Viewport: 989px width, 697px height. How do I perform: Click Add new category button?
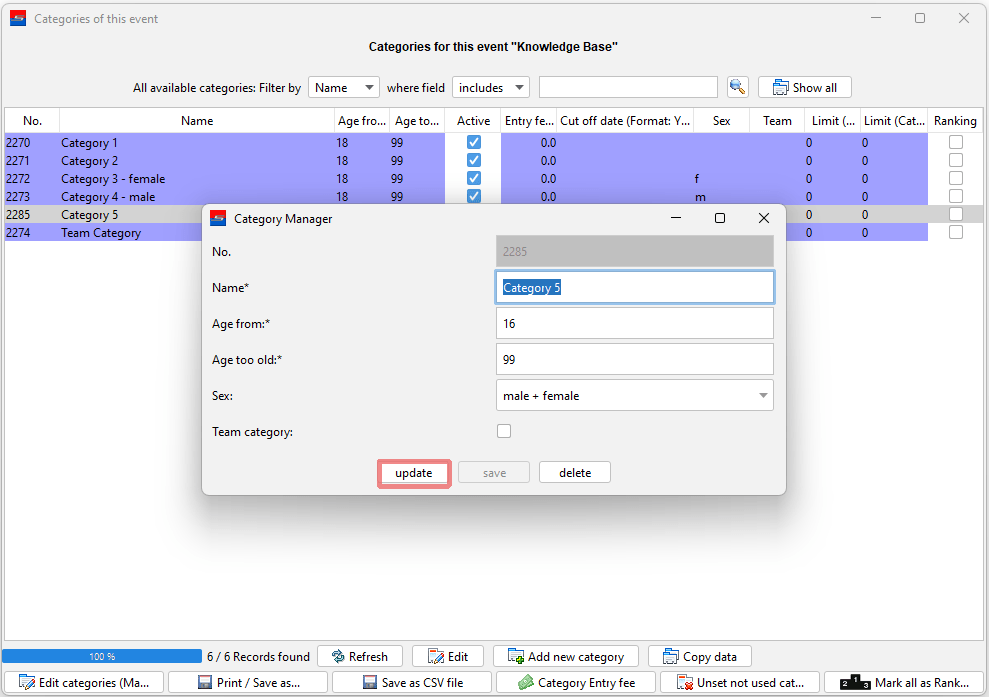[x=565, y=657]
